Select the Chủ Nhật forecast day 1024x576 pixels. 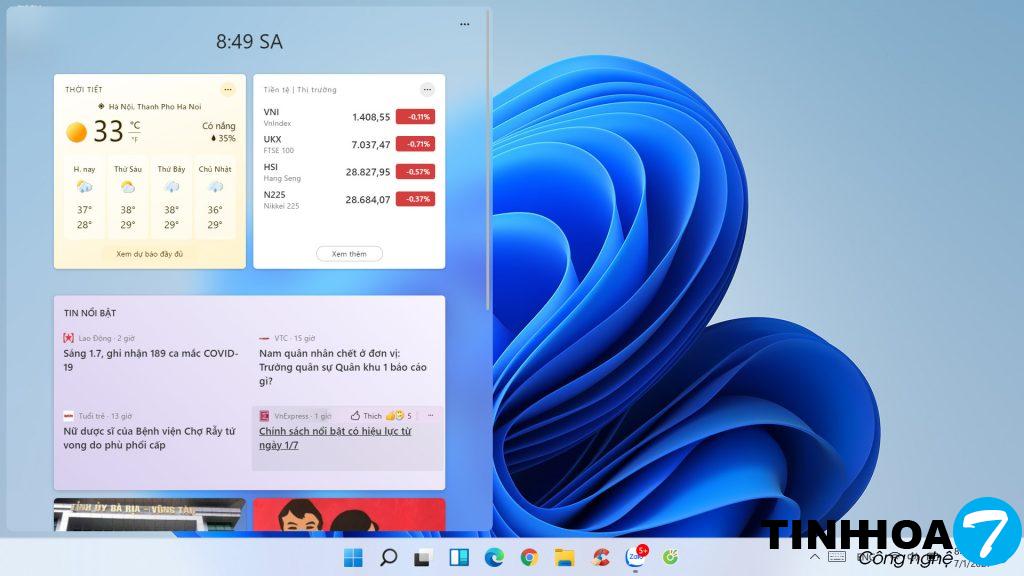click(x=214, y=197)
